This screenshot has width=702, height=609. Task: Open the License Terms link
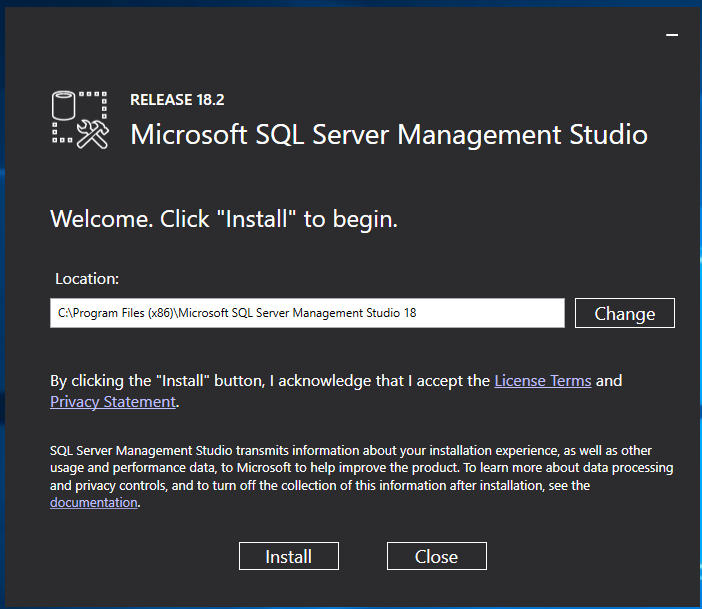point(542,380)
